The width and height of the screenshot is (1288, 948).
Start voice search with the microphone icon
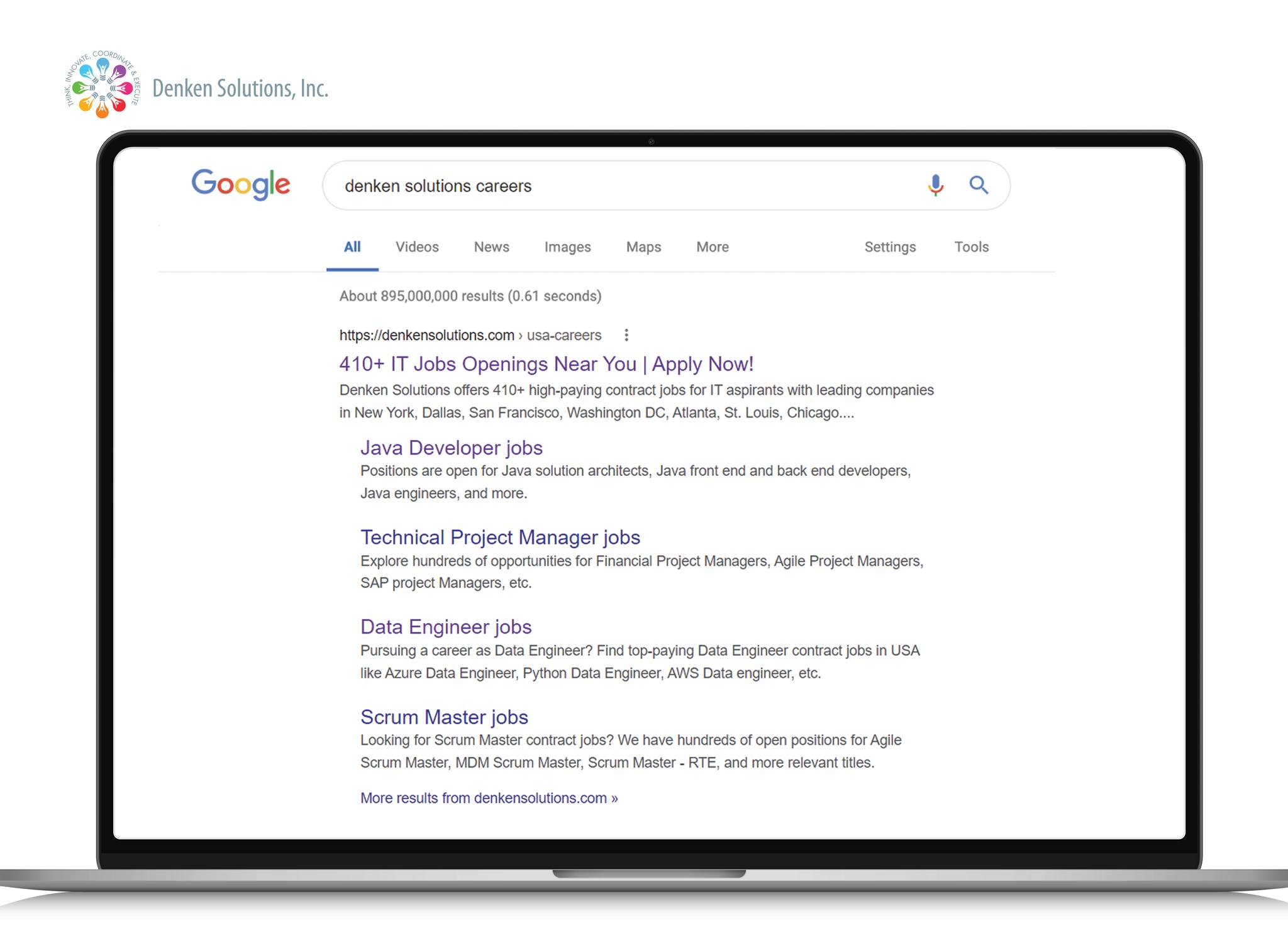[x=935, y=185]
